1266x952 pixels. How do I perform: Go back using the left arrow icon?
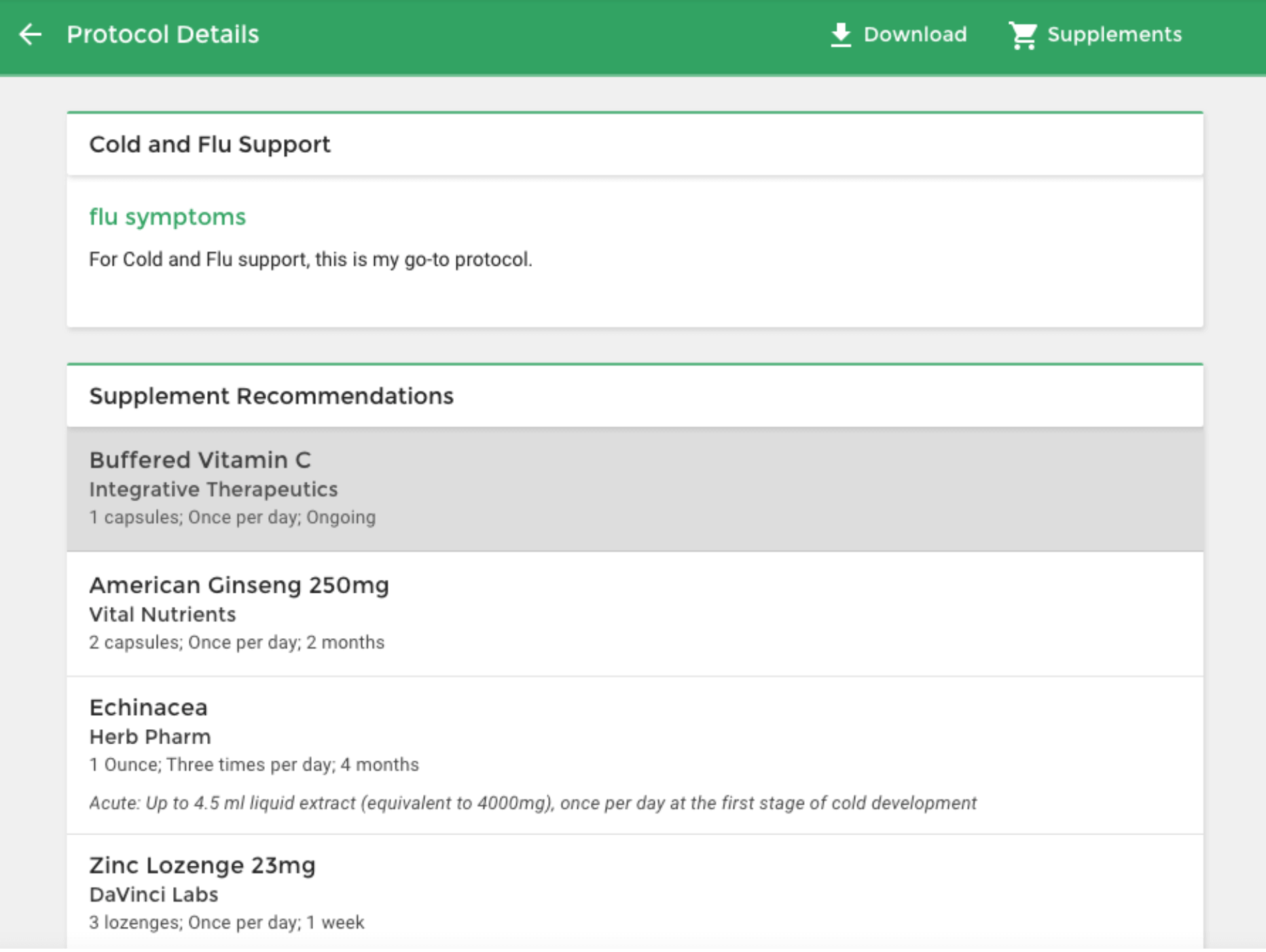31,34
